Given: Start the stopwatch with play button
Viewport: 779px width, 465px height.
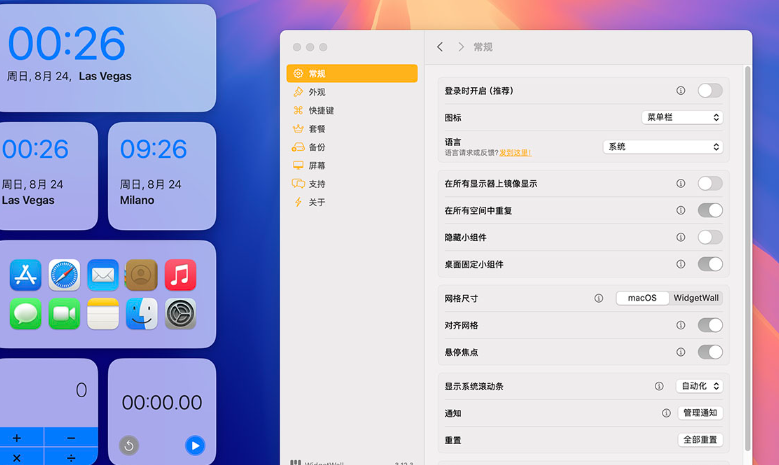Looking at the screenshot, I should click(195, 446).
